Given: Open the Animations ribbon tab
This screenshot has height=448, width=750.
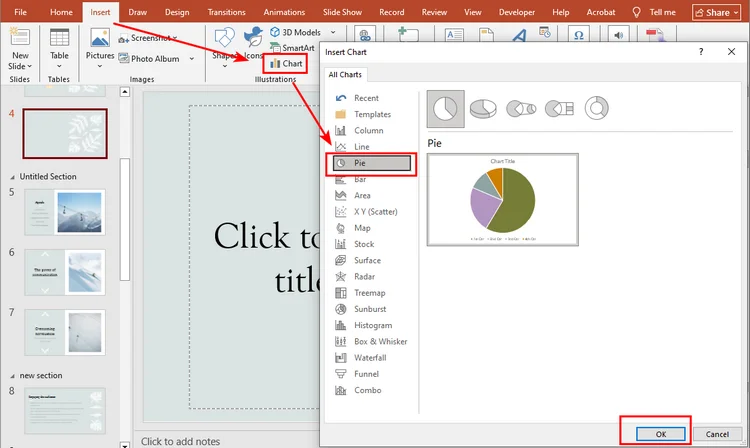Looking at the screenshot, I should pyautogui.click(x=284, y=12).
